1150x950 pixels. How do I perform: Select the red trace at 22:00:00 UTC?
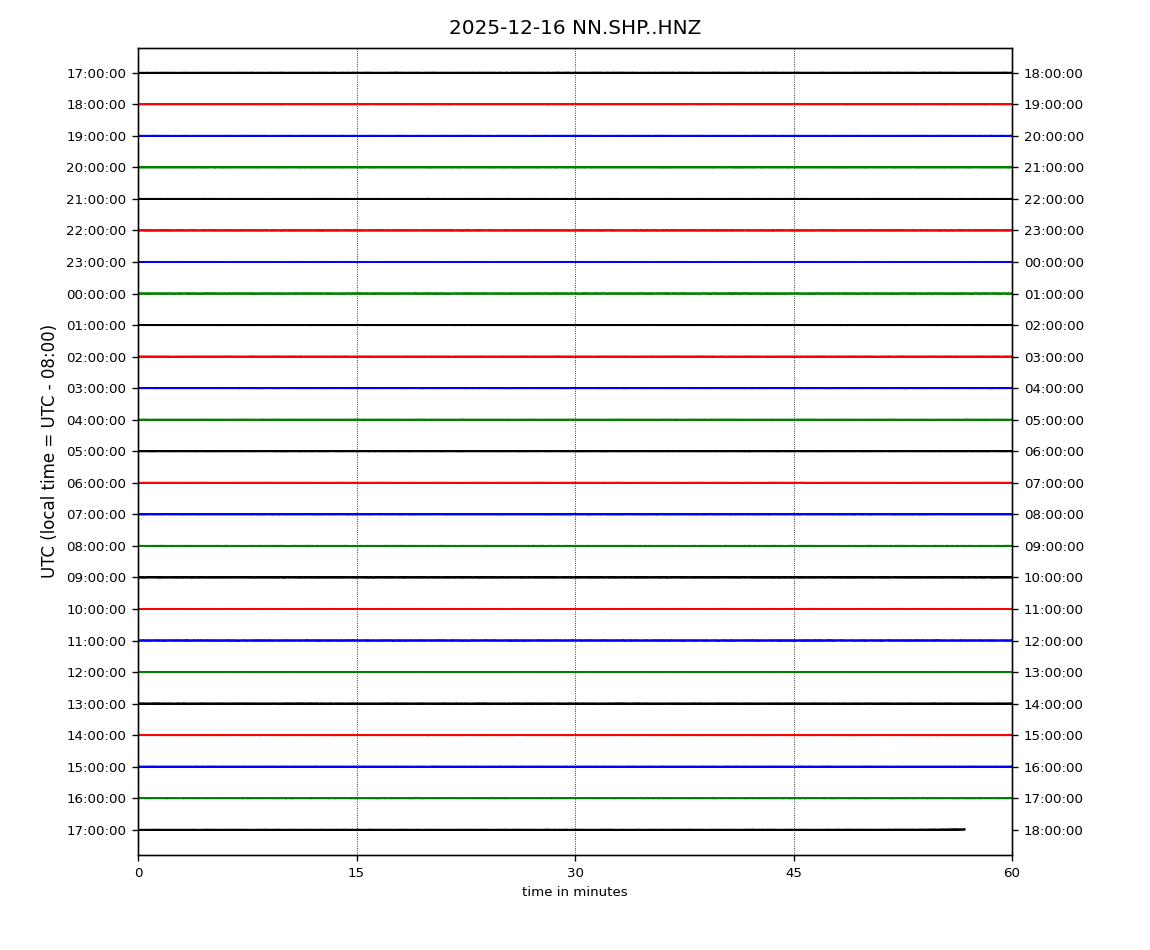click(575, 231)
